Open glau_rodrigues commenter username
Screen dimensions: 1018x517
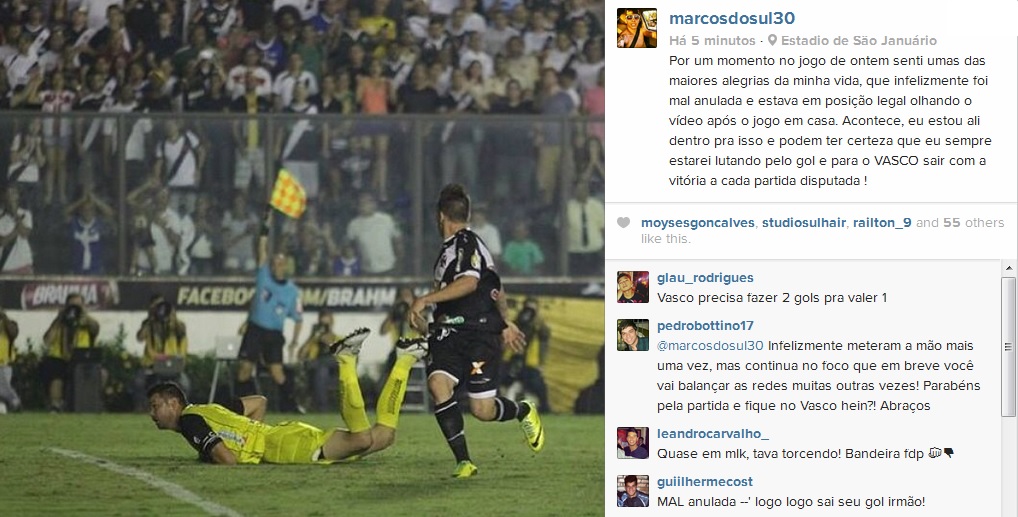tap(705, 278)
